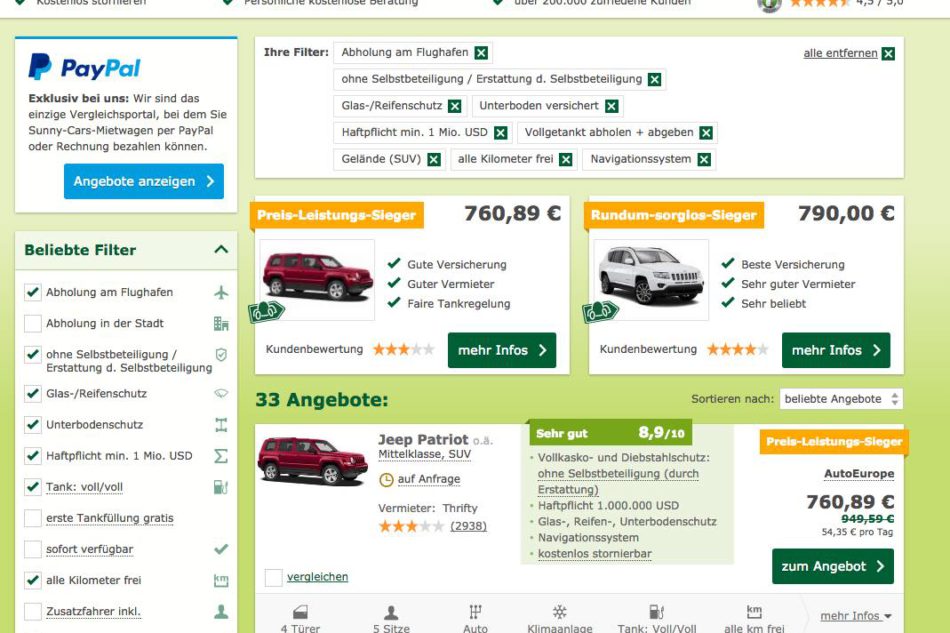Uncheck the 'Glas-/Reifenschutz' checkbox

(x=33, y=394)
